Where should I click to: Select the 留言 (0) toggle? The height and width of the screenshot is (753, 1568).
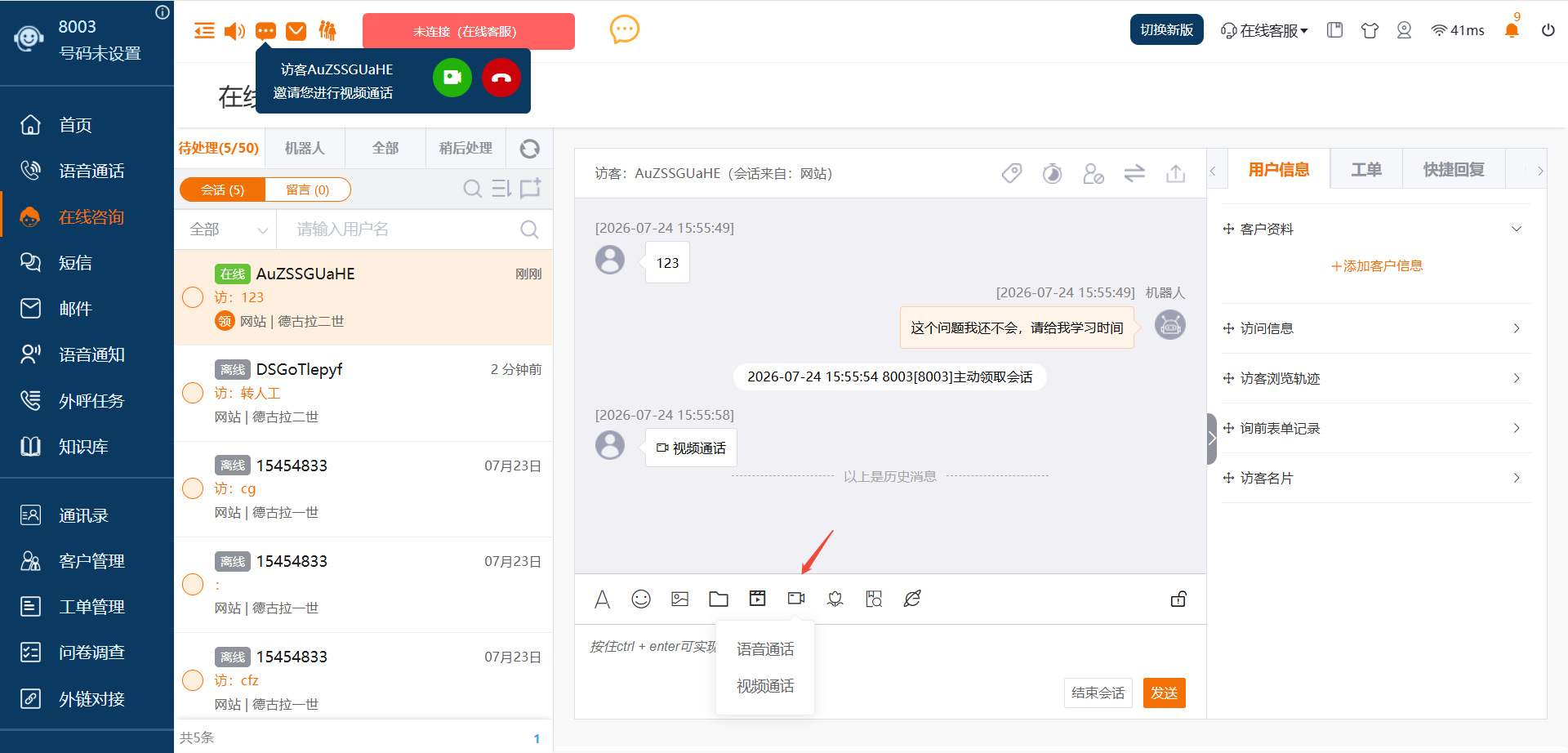(308, 189)
